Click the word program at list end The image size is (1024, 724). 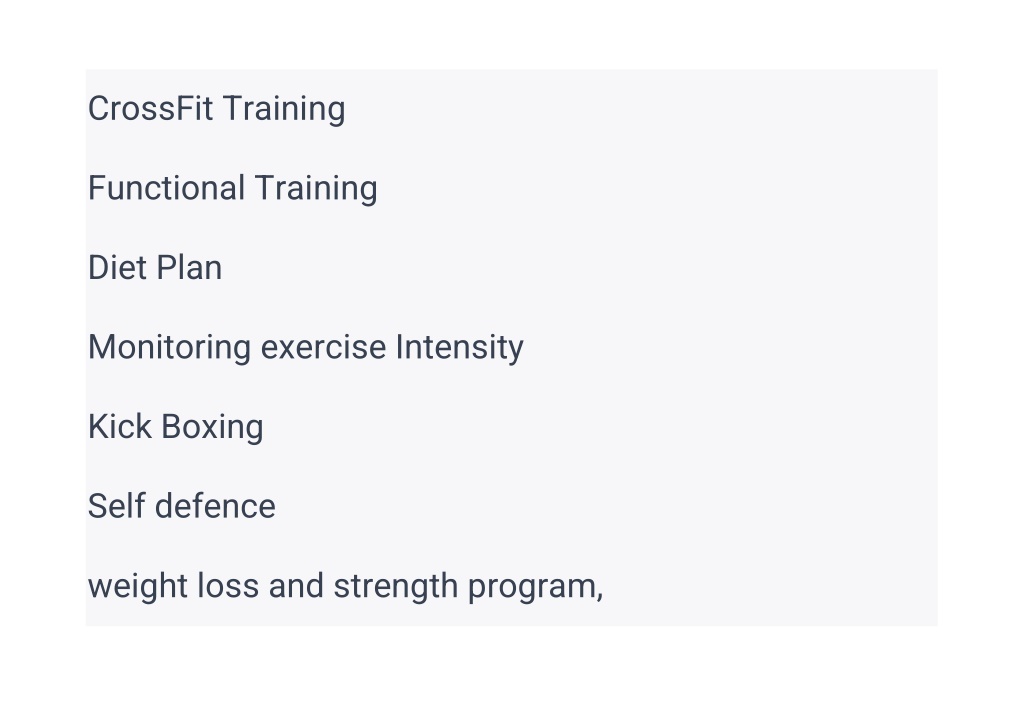click(536, 588)
